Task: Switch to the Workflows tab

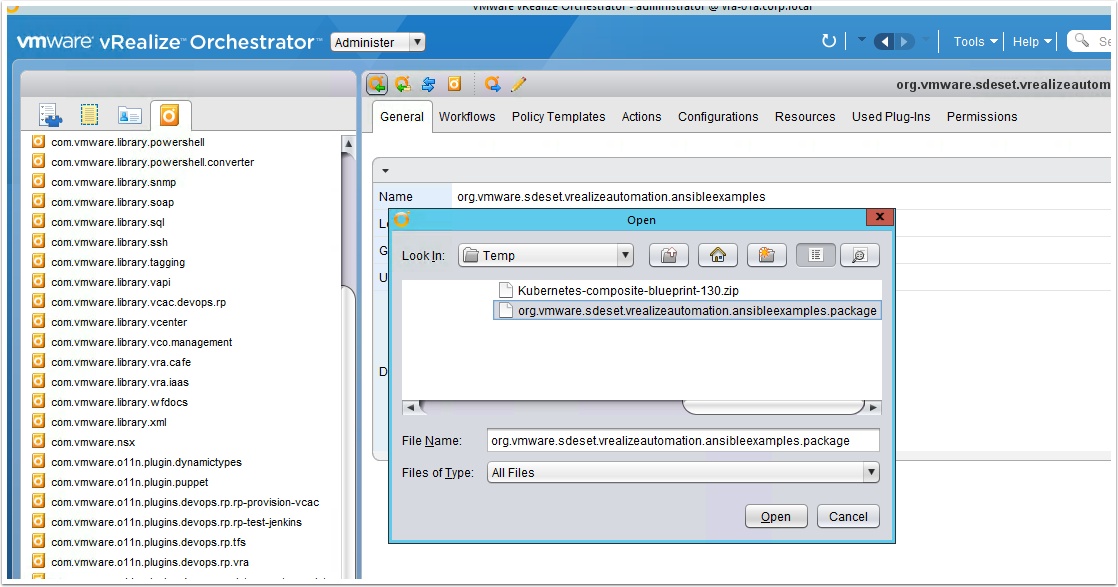Action: 467,116
